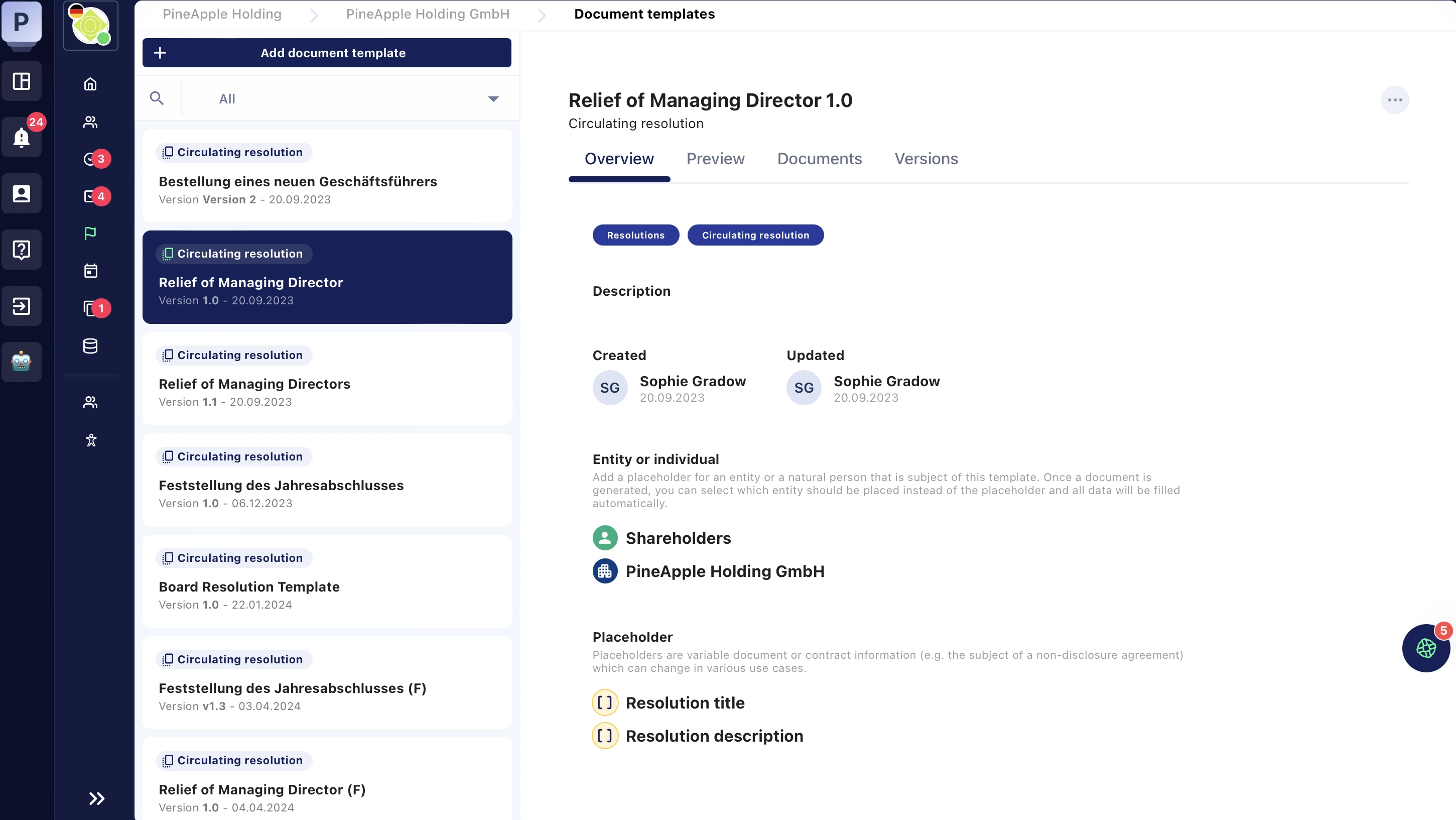
Task: Open the help question mark icon
Action: click(x=22, y=250)
